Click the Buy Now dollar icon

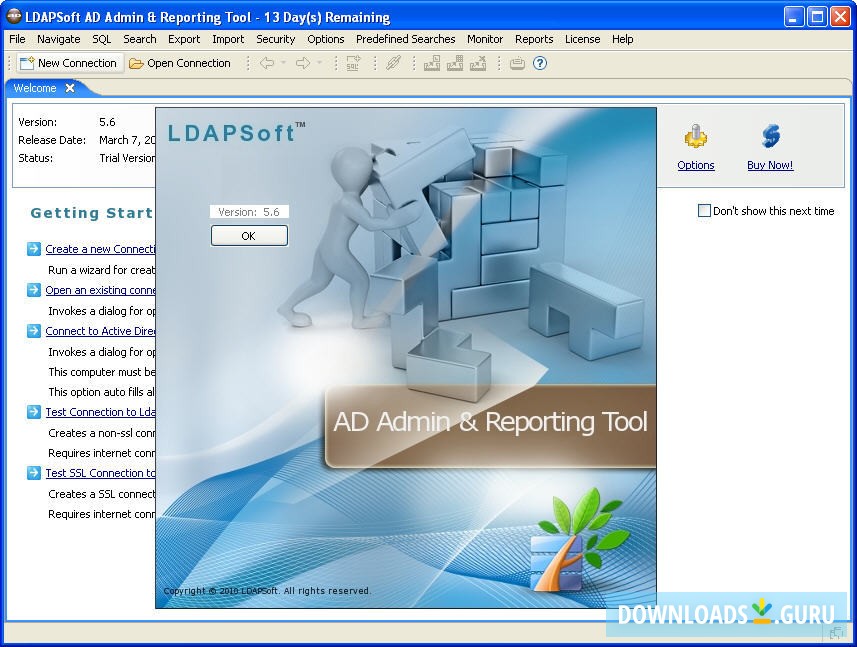[x=769, y=135]
